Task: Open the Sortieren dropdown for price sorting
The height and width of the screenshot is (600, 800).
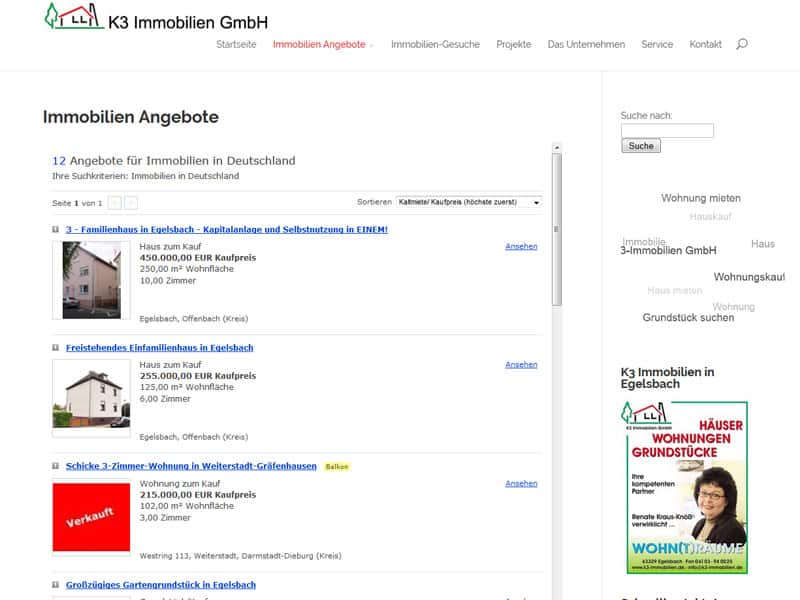Action: tap(469, 203)
